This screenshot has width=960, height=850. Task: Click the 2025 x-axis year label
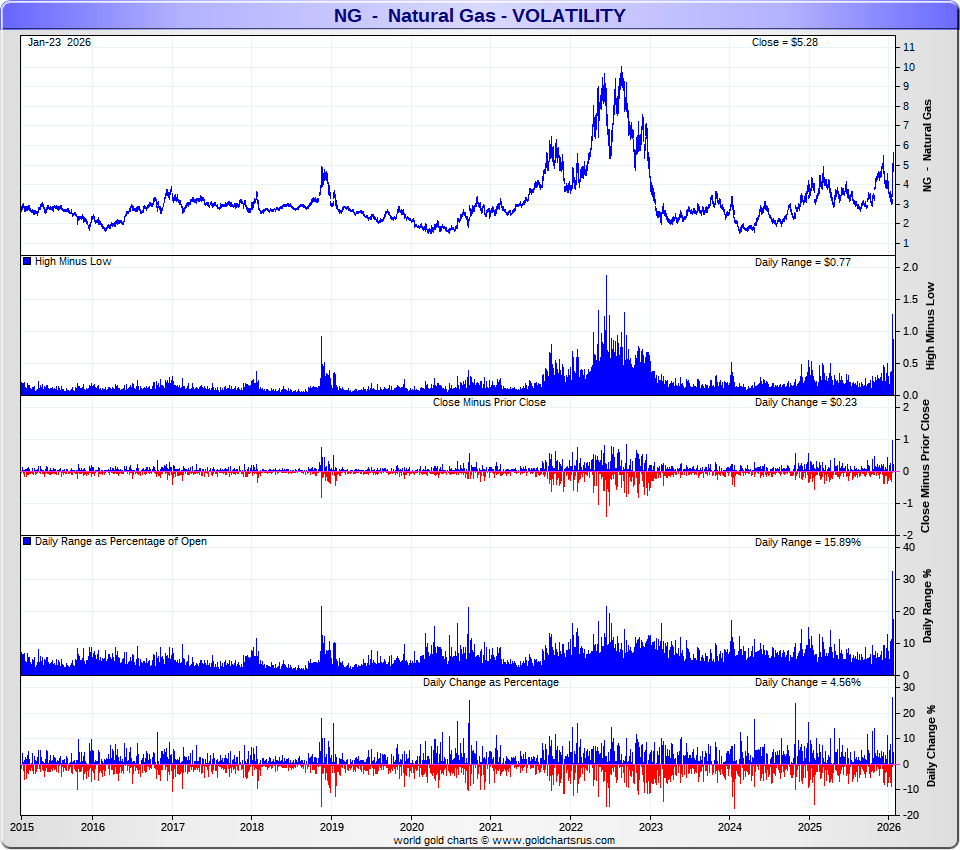(809, 827)
